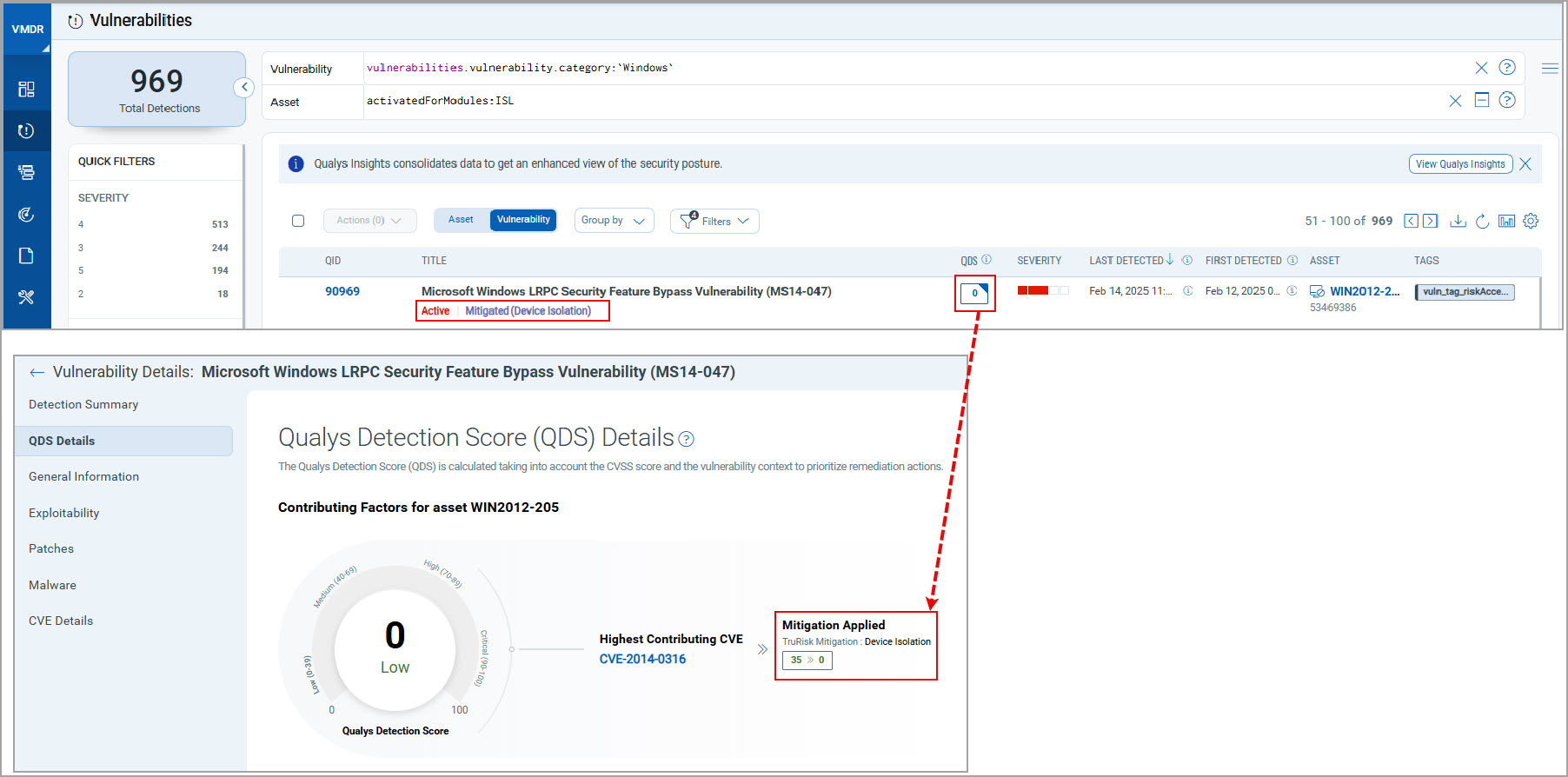
Task: Click View Qualys Insights button
Action: (1460, 164)
